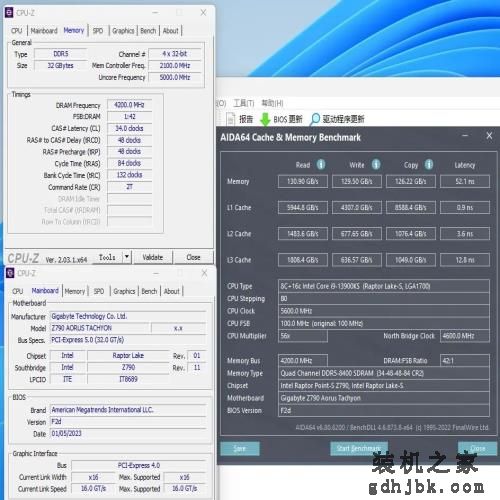Open Graphics tab in top CPU-Z window
500x500 pixels.
pyautogui.click(x=123, y=31)
